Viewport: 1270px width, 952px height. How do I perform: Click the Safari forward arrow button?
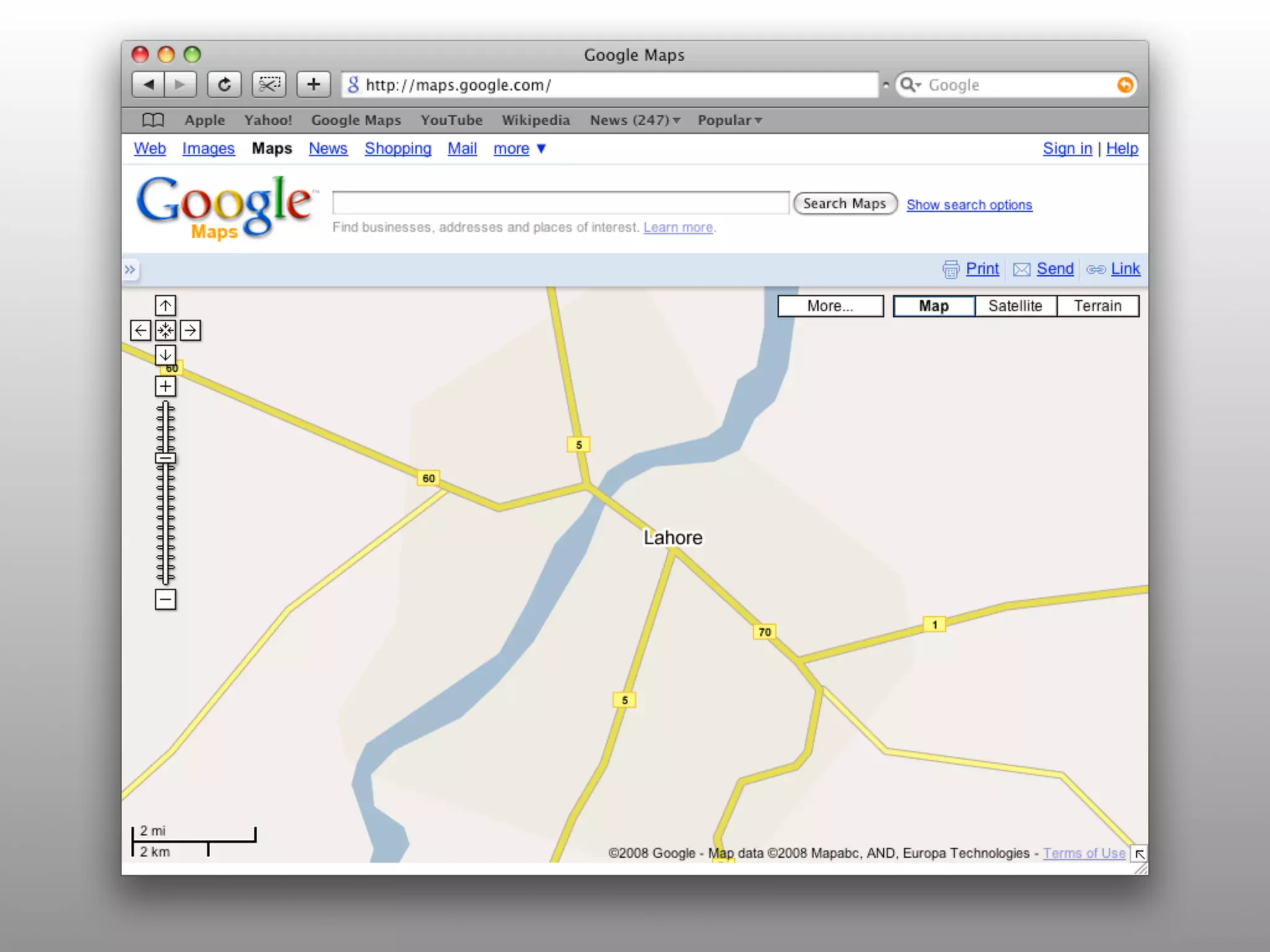(180, 85)
